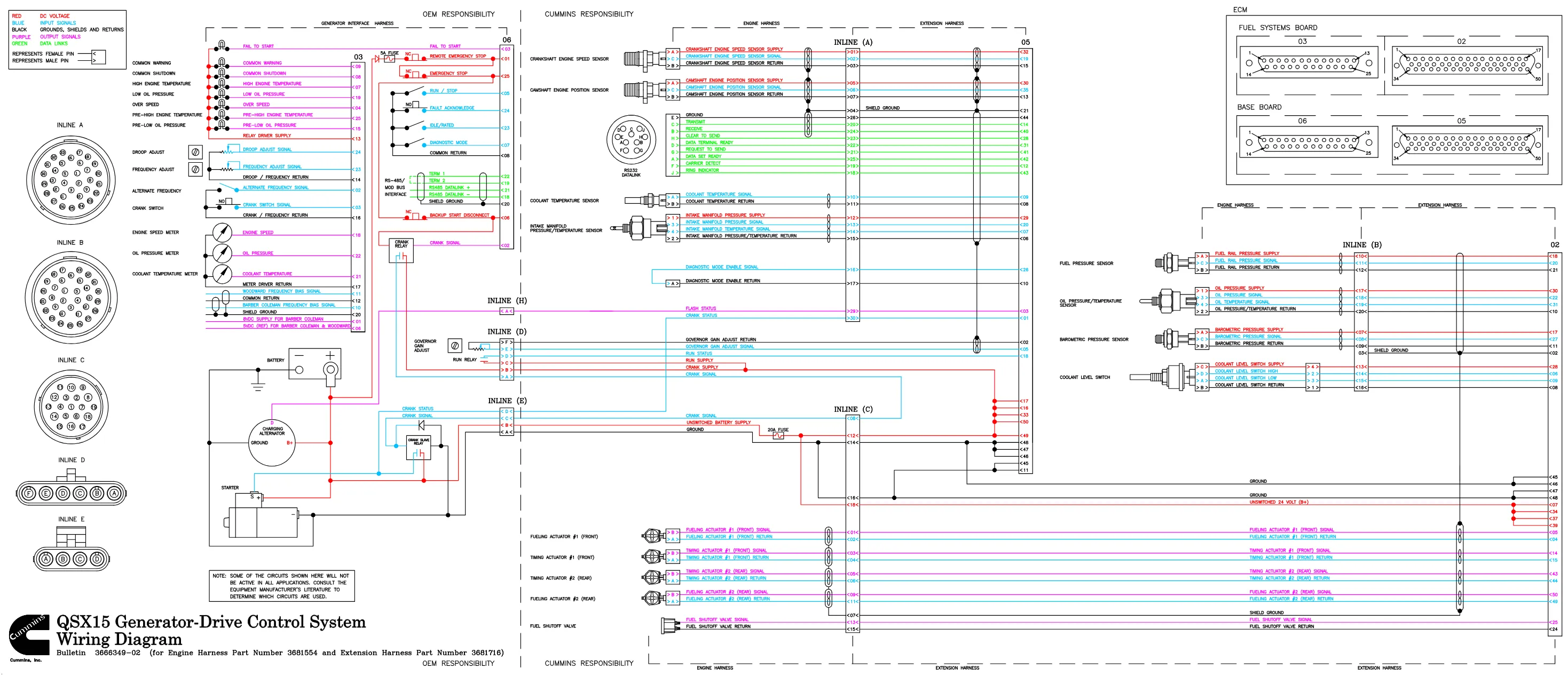This screenshot has width=1568, height=676.
Task: Click the fuel shutoff valve connector symbol
Action: point(669,625)
